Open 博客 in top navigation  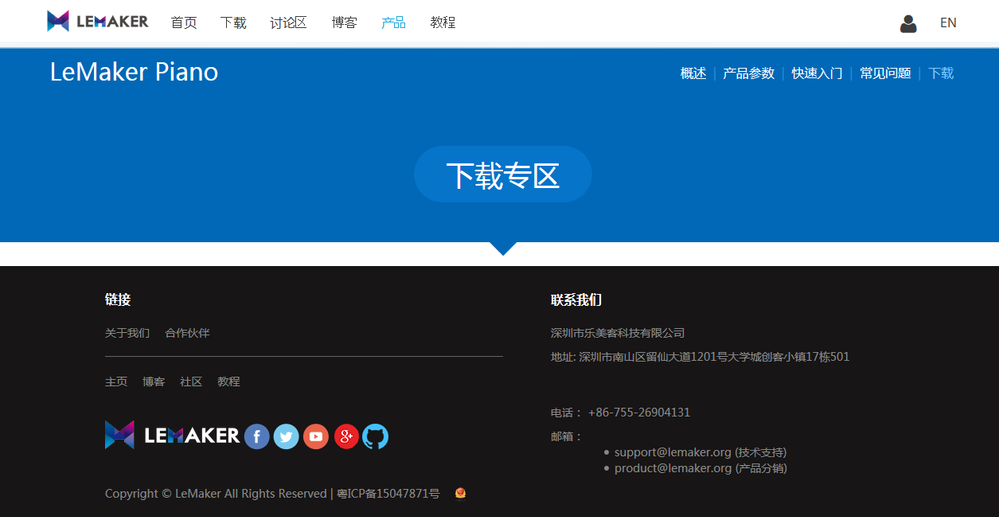point(345,23)
